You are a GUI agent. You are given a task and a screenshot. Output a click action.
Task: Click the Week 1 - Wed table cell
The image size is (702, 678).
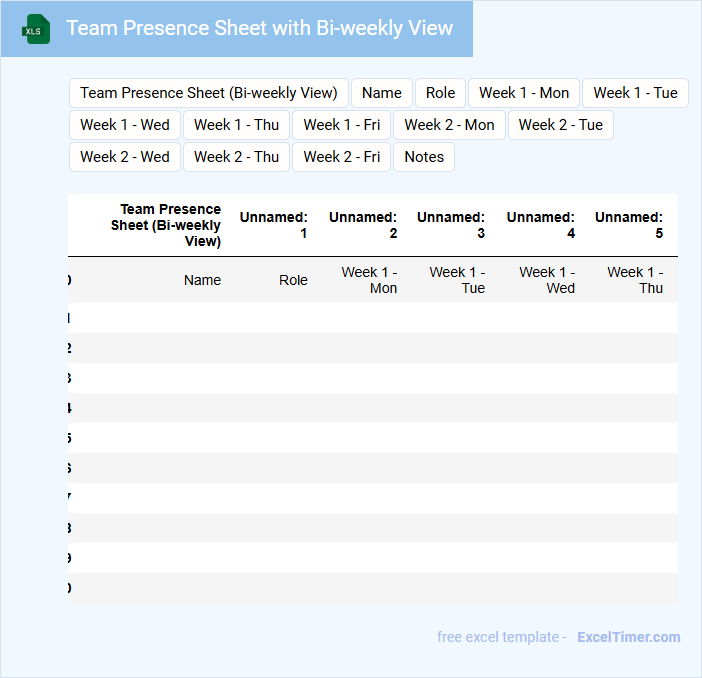pos(547,280)
